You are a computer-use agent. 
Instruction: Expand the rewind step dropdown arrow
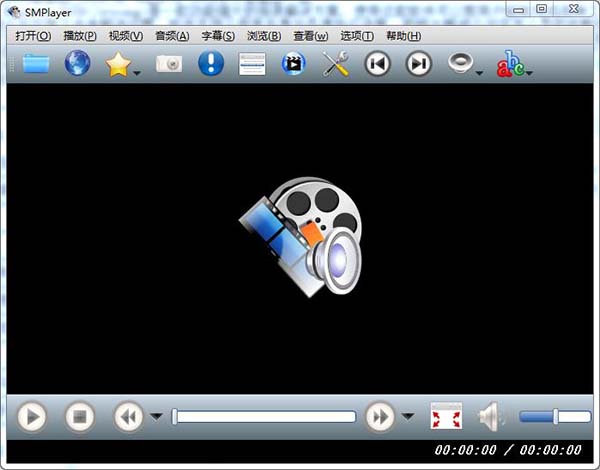(x=156, y=416)
